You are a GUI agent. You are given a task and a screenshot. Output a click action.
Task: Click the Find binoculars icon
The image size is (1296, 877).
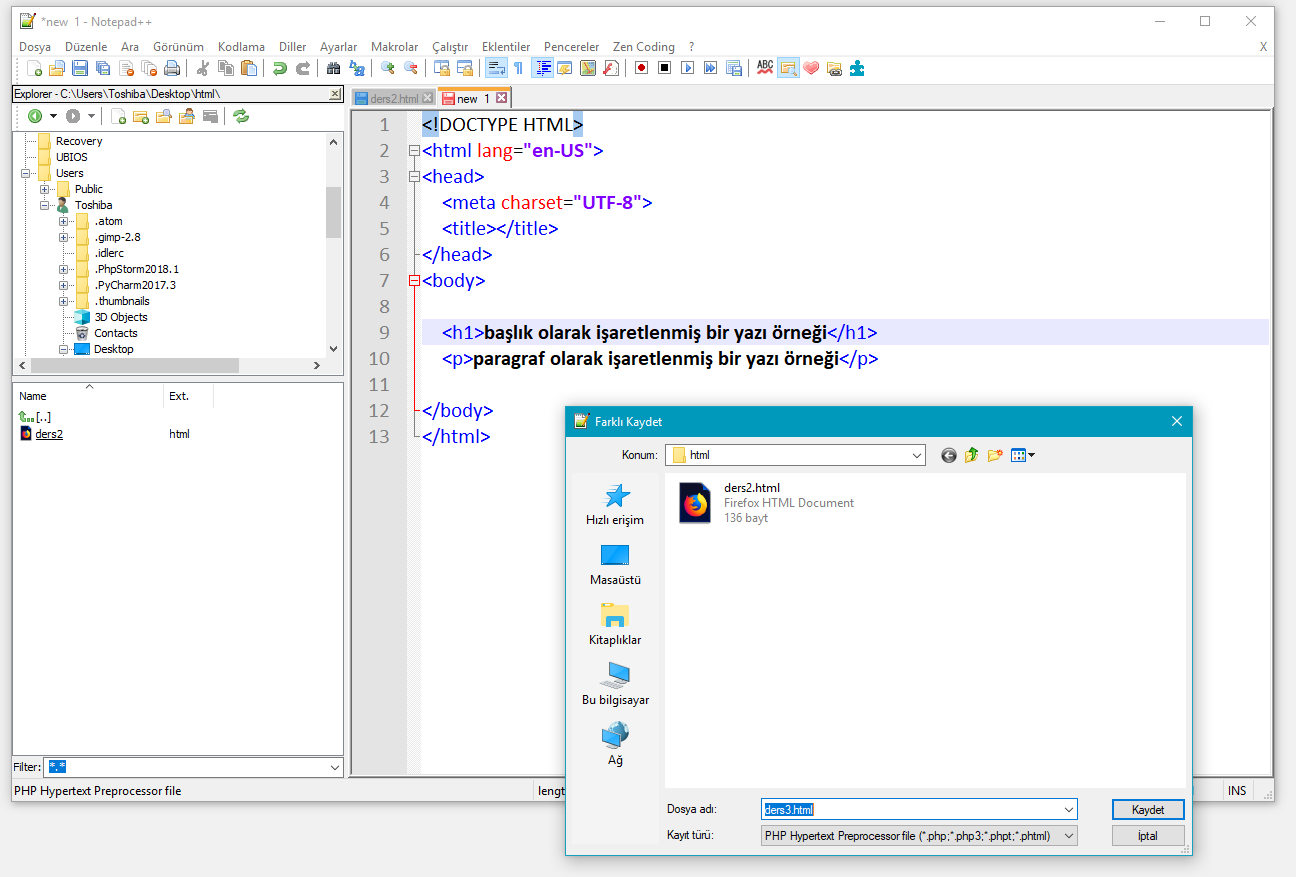pyautogui.click(x=334, y=68)
